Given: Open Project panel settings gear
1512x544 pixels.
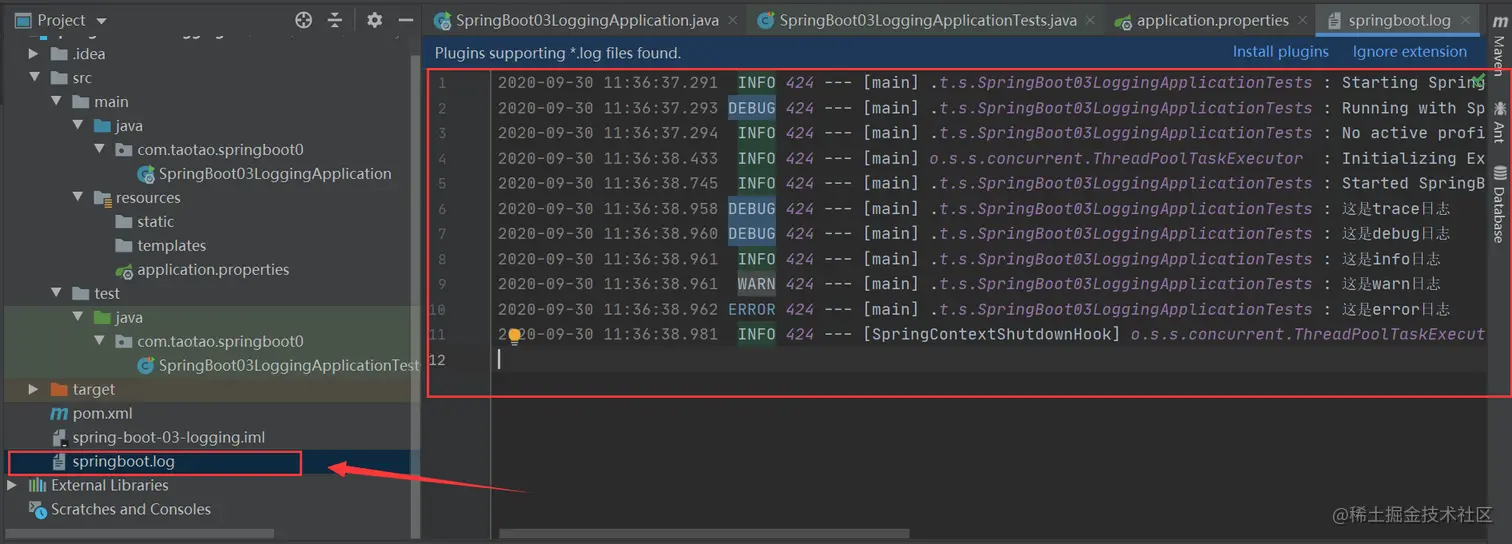Looking at the screenshot, I should [374, 20].
